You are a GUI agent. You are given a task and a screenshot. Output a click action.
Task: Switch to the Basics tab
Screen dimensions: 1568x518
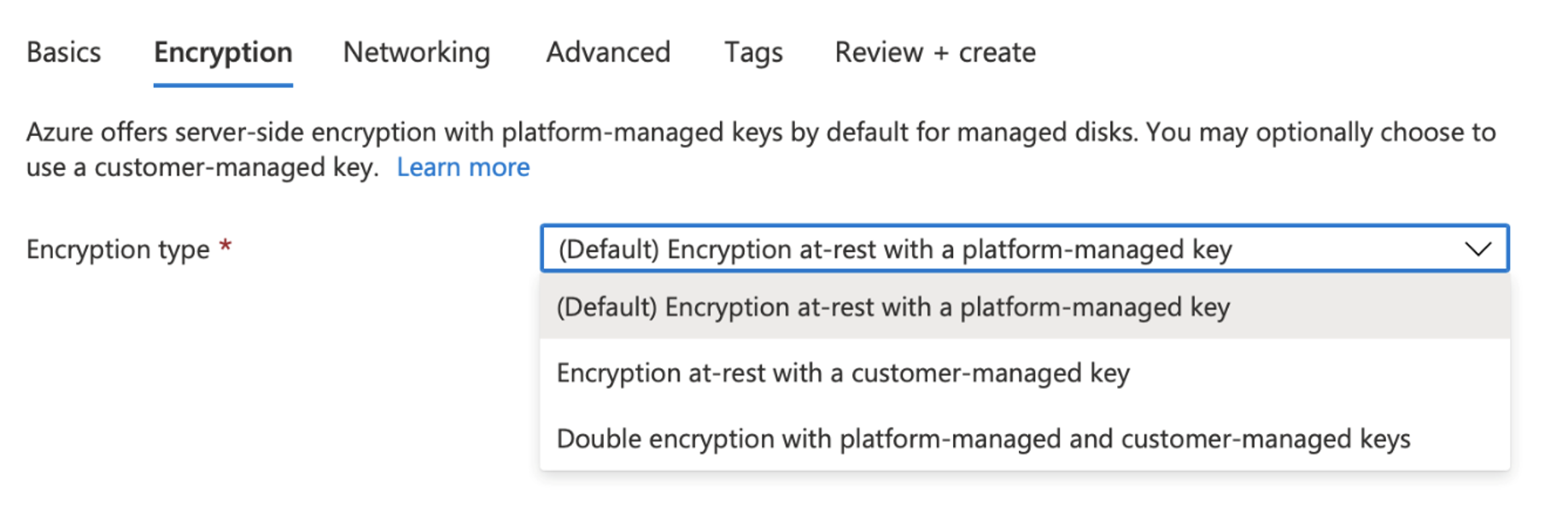tap(63, 52)
